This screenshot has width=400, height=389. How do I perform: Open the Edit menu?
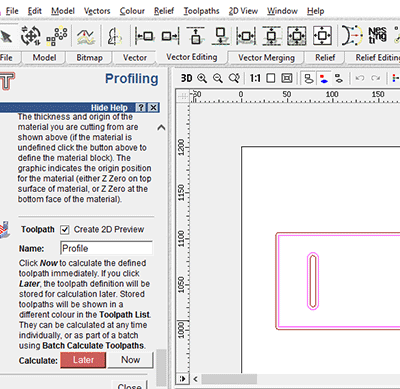(x=35, y=11)
